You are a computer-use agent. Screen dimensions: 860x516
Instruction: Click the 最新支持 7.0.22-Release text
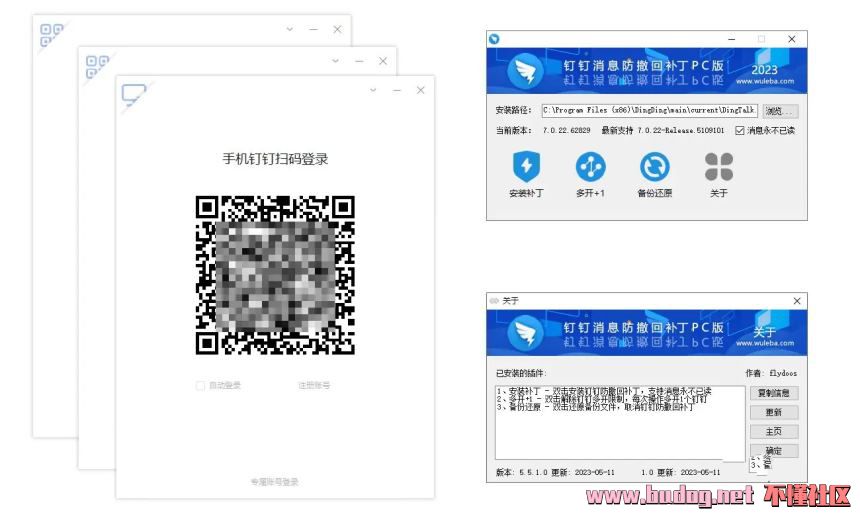pos(663,131)
